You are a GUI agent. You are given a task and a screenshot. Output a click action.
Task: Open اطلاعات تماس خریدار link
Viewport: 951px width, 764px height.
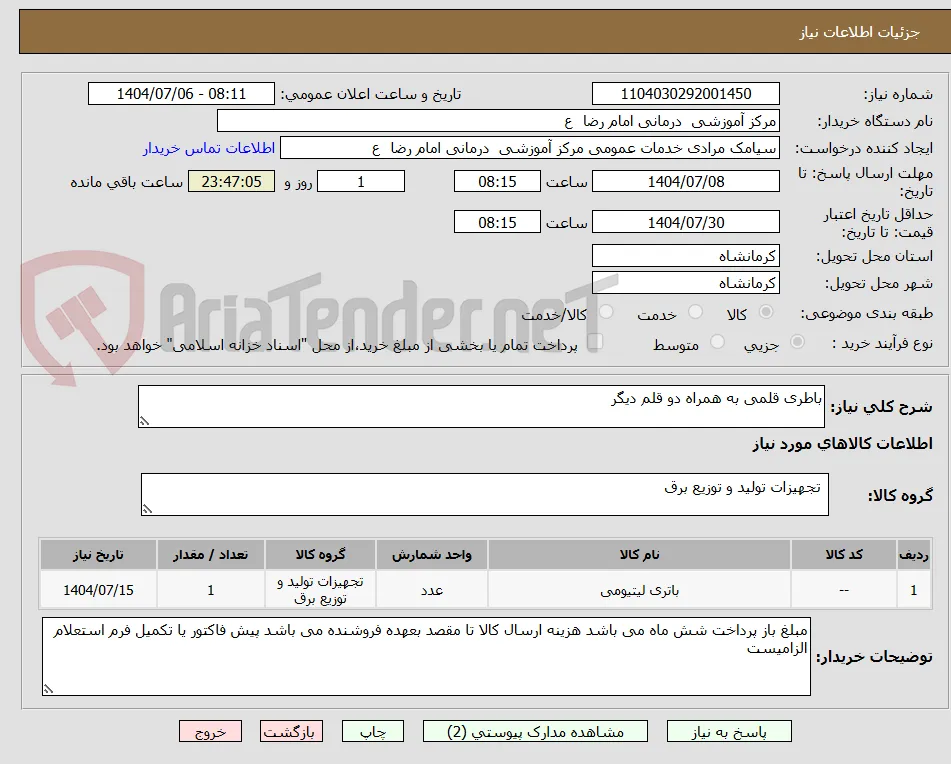point(209,149)
